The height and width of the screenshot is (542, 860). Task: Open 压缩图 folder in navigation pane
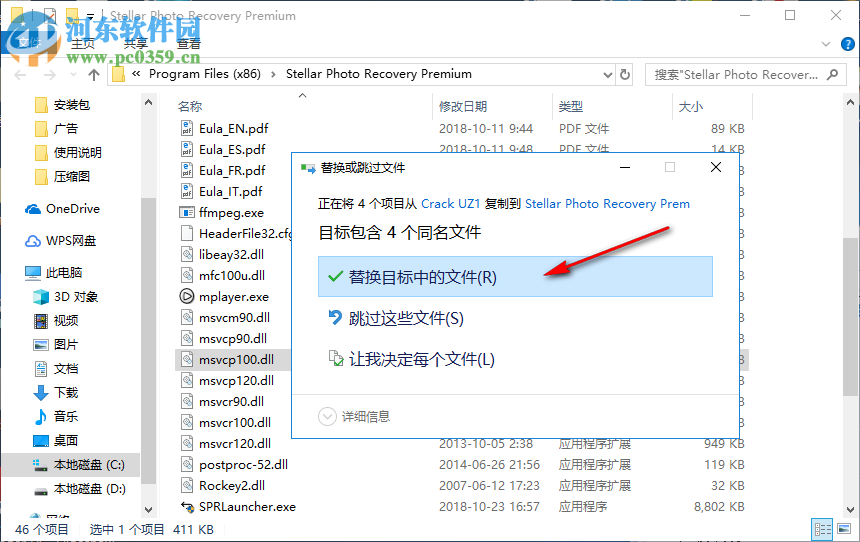72,176
